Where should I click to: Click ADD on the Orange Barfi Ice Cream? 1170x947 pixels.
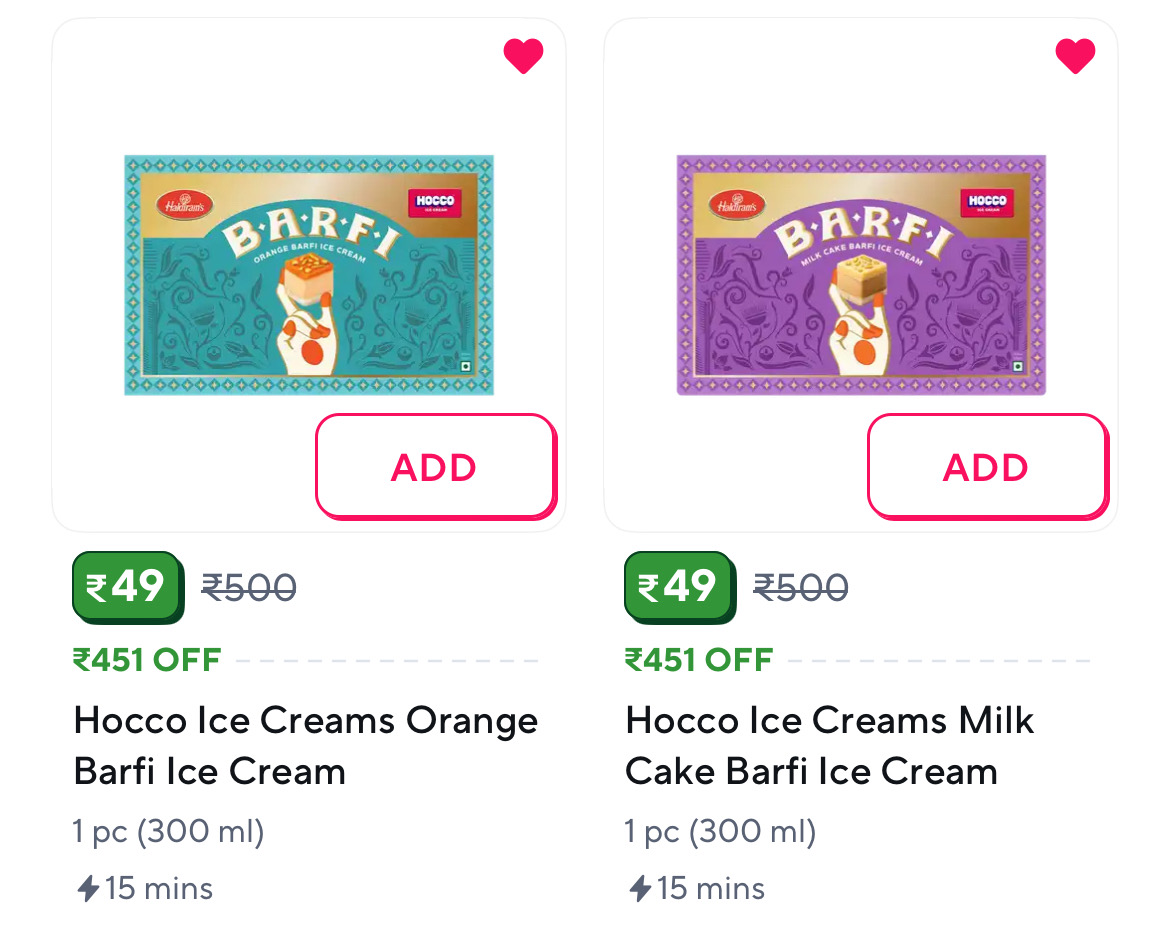(435, 465)
